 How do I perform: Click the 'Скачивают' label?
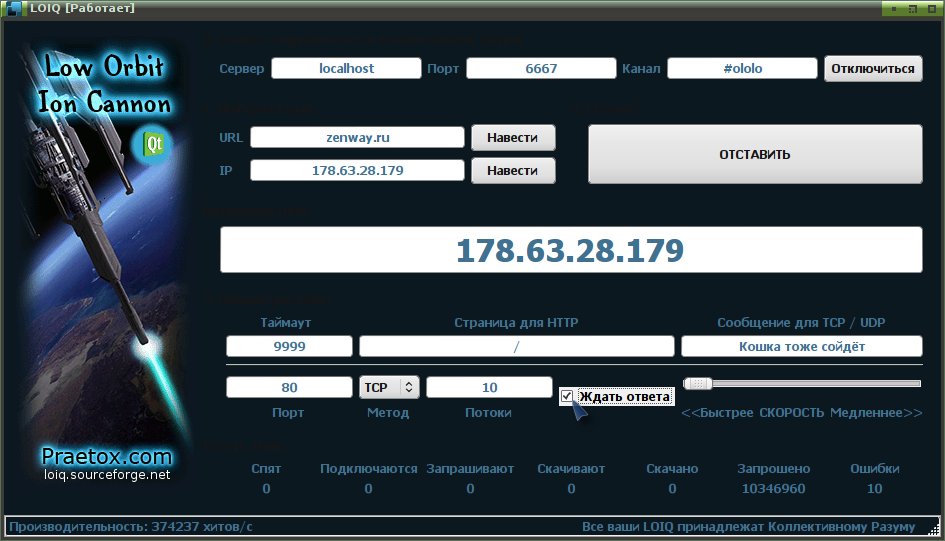click(571, 469)
